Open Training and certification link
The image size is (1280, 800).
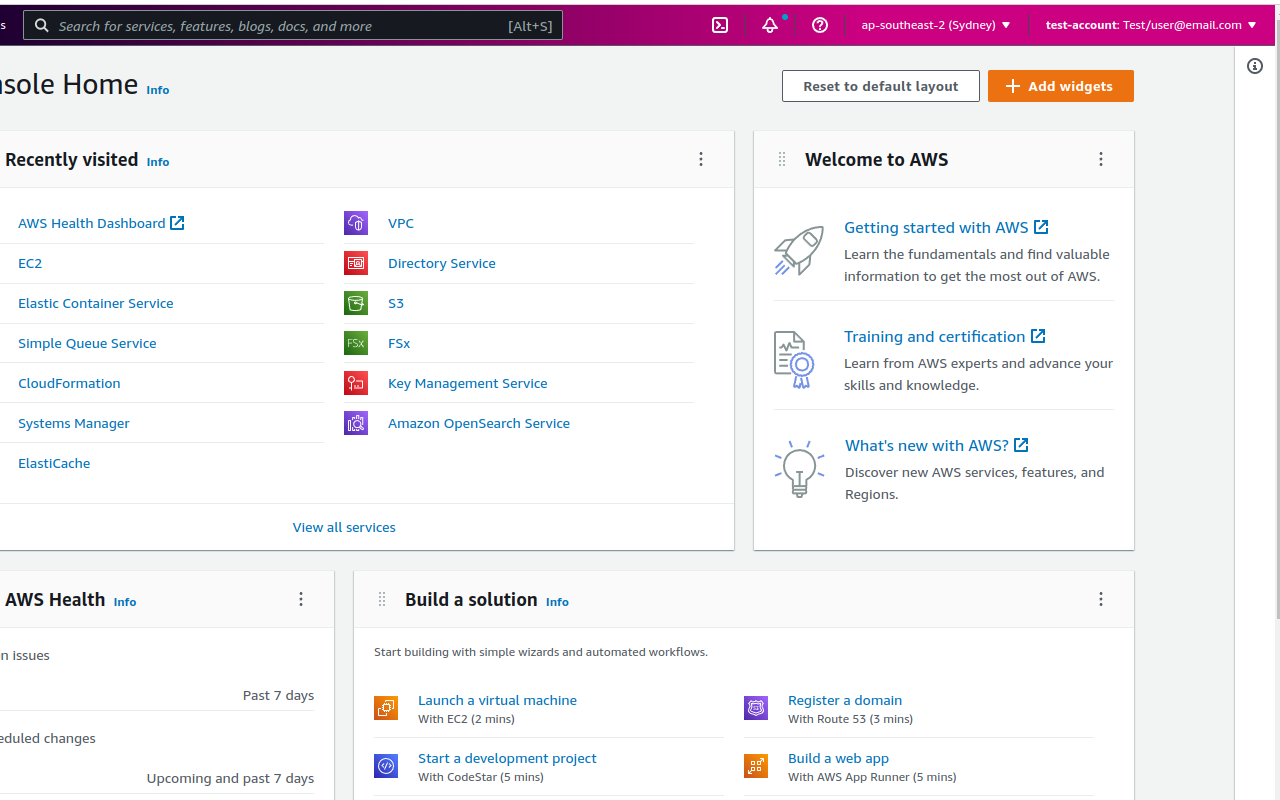[945, 336]
